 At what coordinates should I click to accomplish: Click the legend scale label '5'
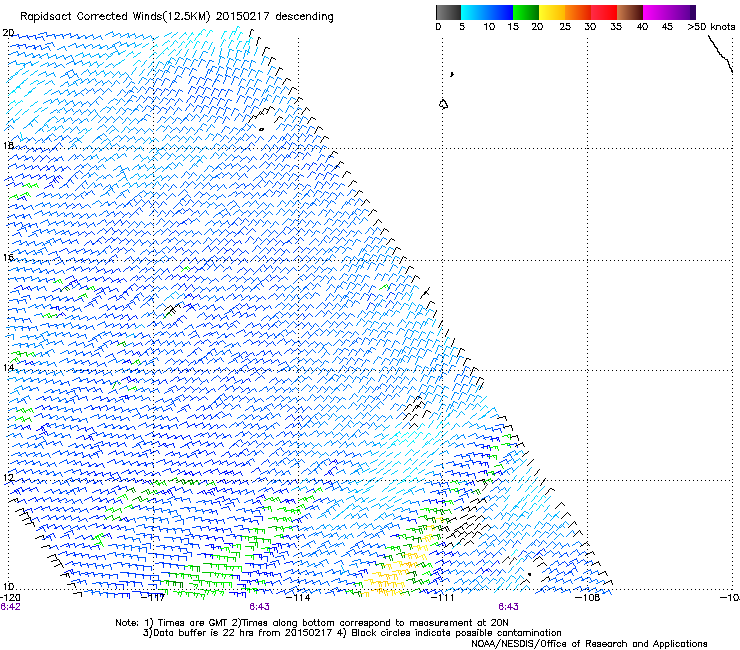[462, 27]
